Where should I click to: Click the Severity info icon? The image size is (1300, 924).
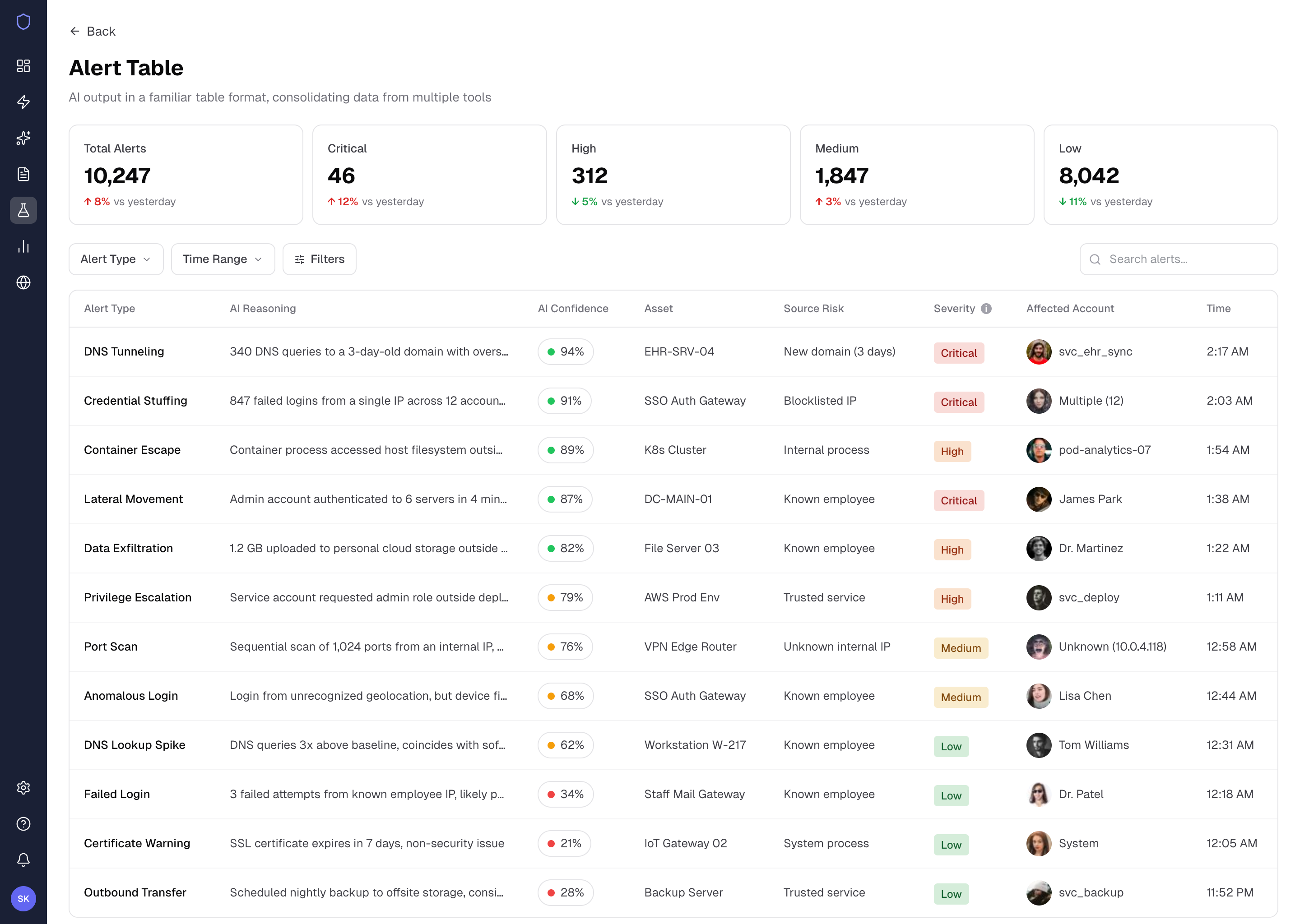[986, 309]
